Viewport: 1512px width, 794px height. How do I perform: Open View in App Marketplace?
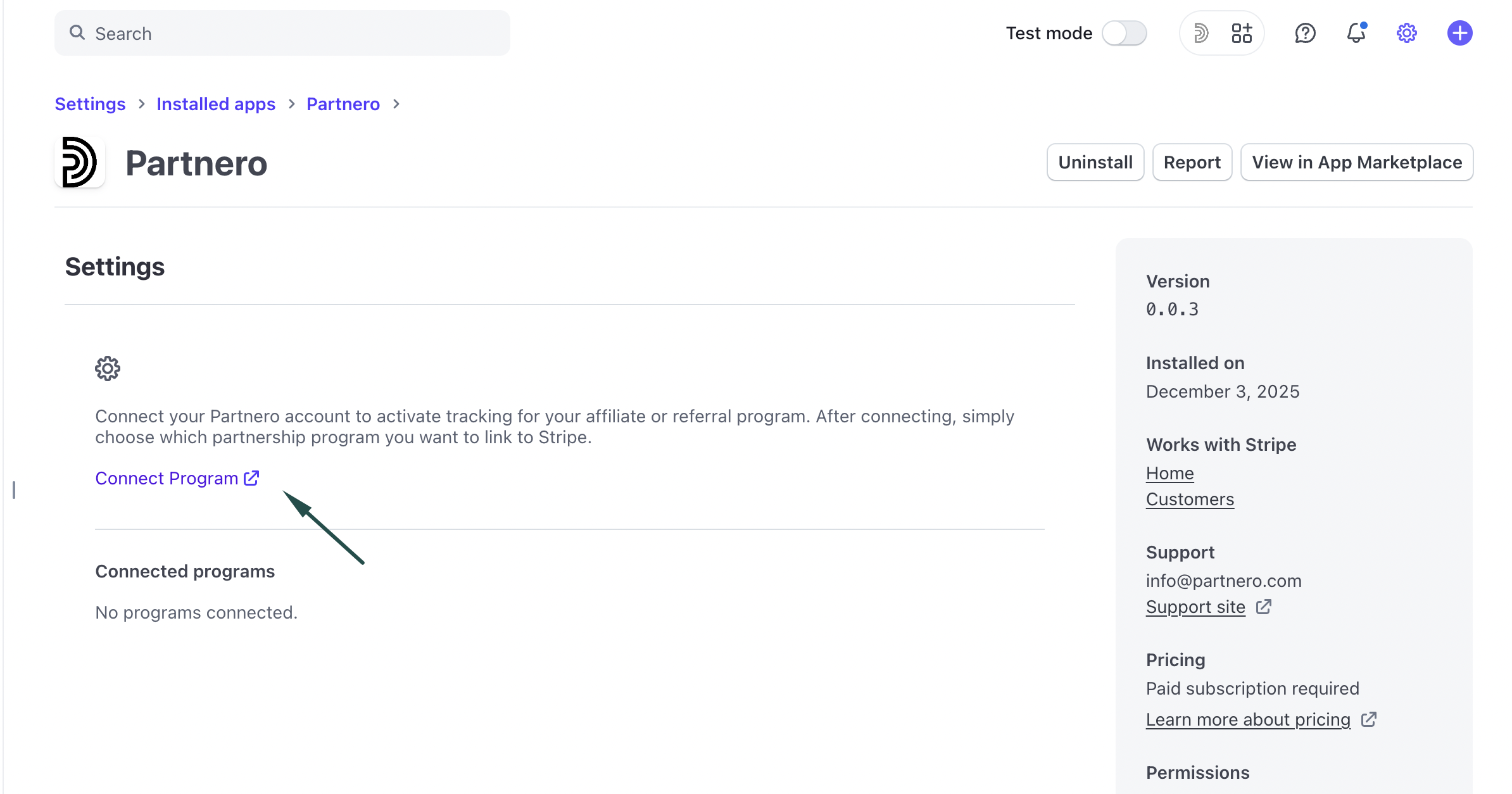[x=1356, y=162]
